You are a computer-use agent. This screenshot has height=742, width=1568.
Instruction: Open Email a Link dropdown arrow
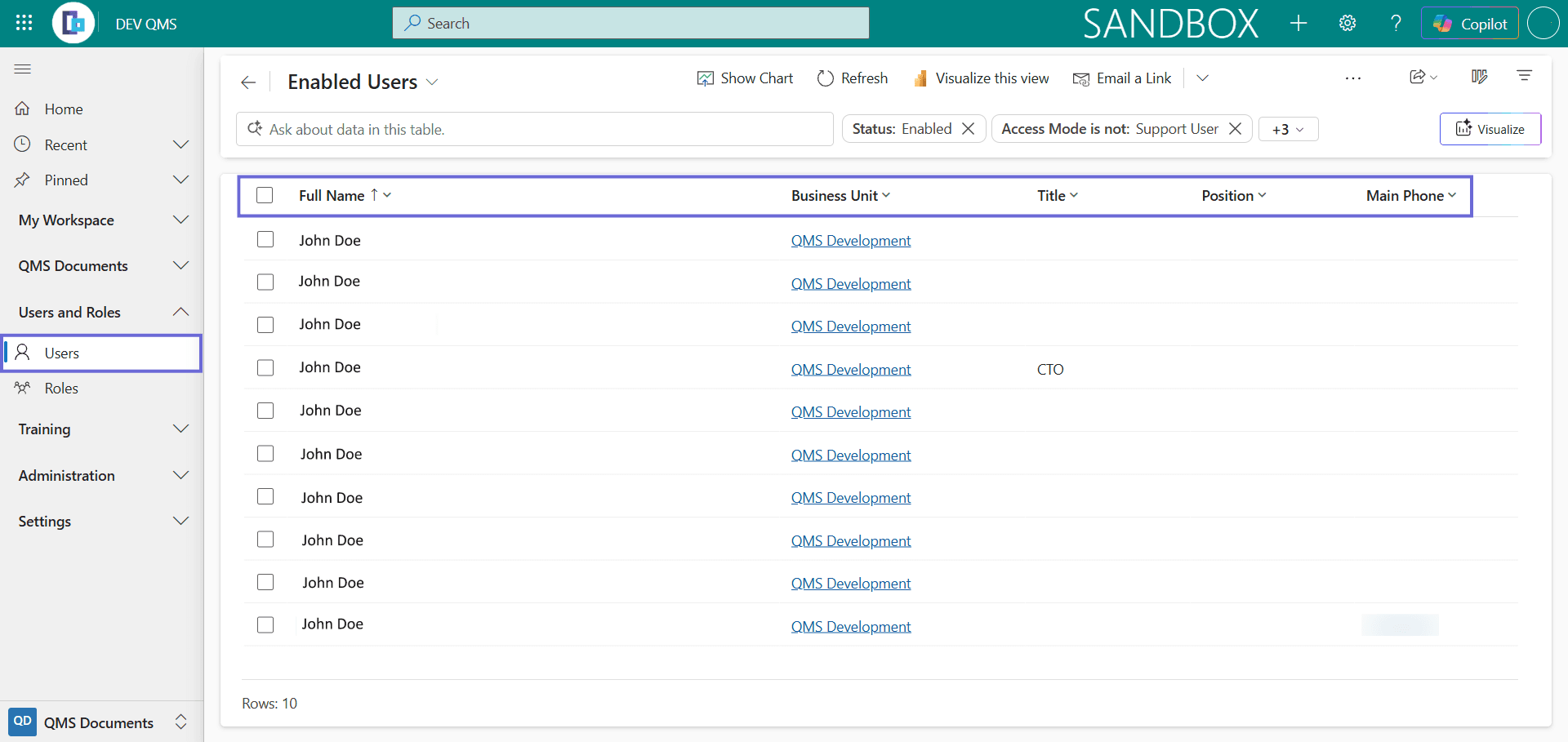pos(1202,78)
